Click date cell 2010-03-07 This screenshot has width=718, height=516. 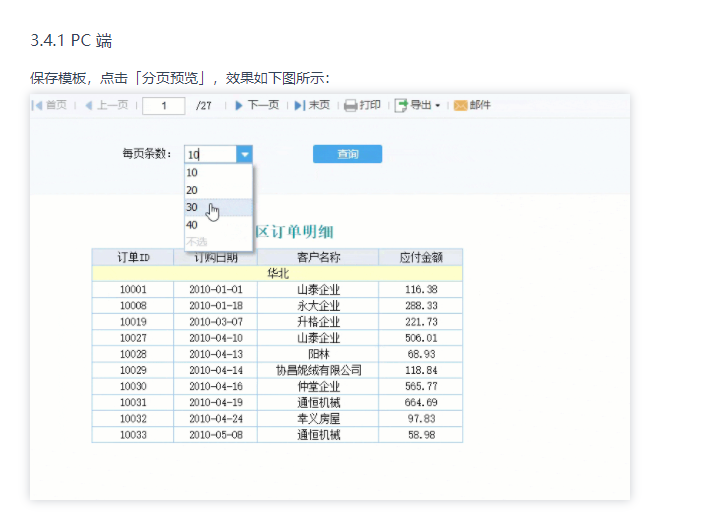point(216,322)
